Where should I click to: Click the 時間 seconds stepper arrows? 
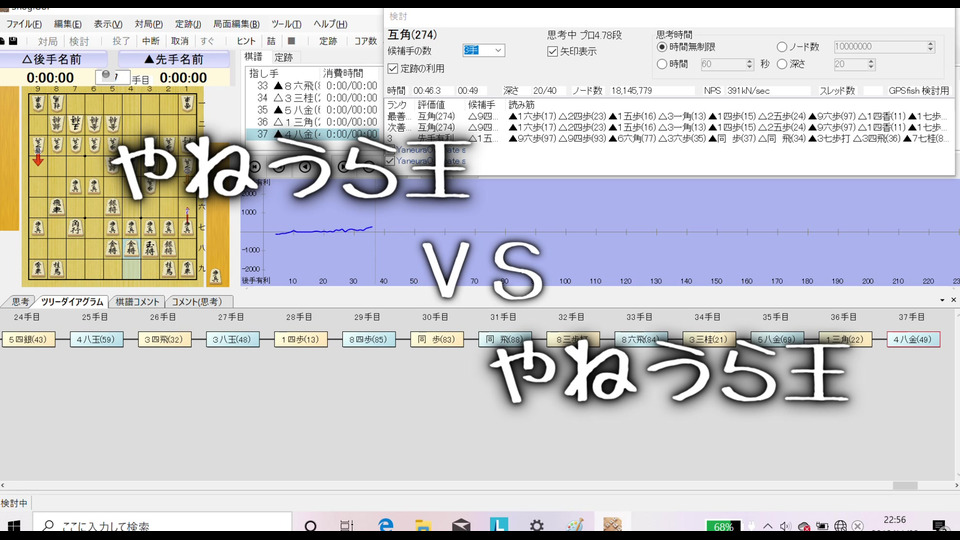(749, 64)
